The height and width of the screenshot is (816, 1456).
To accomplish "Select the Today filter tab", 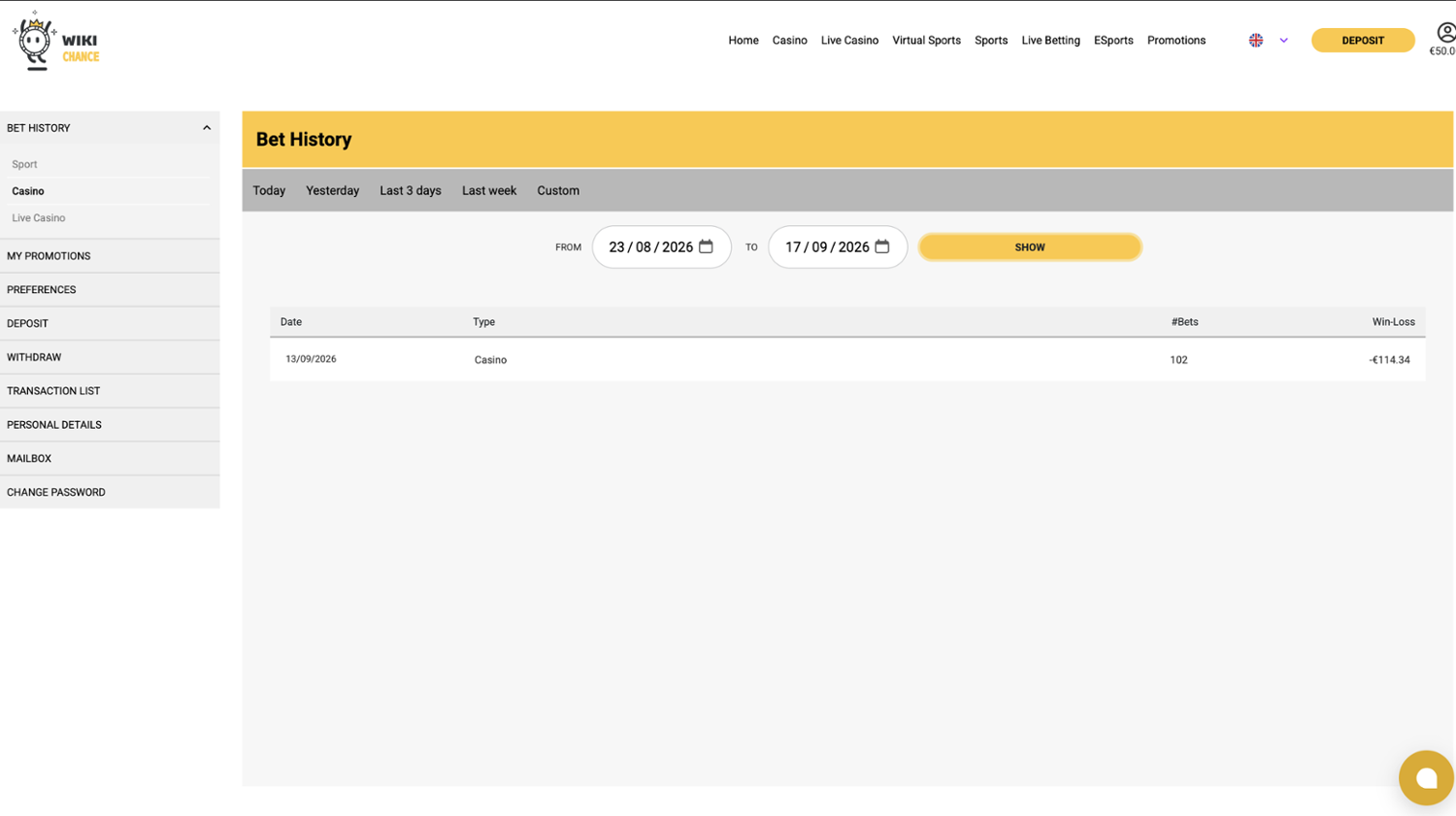I will tap(269, 190).
